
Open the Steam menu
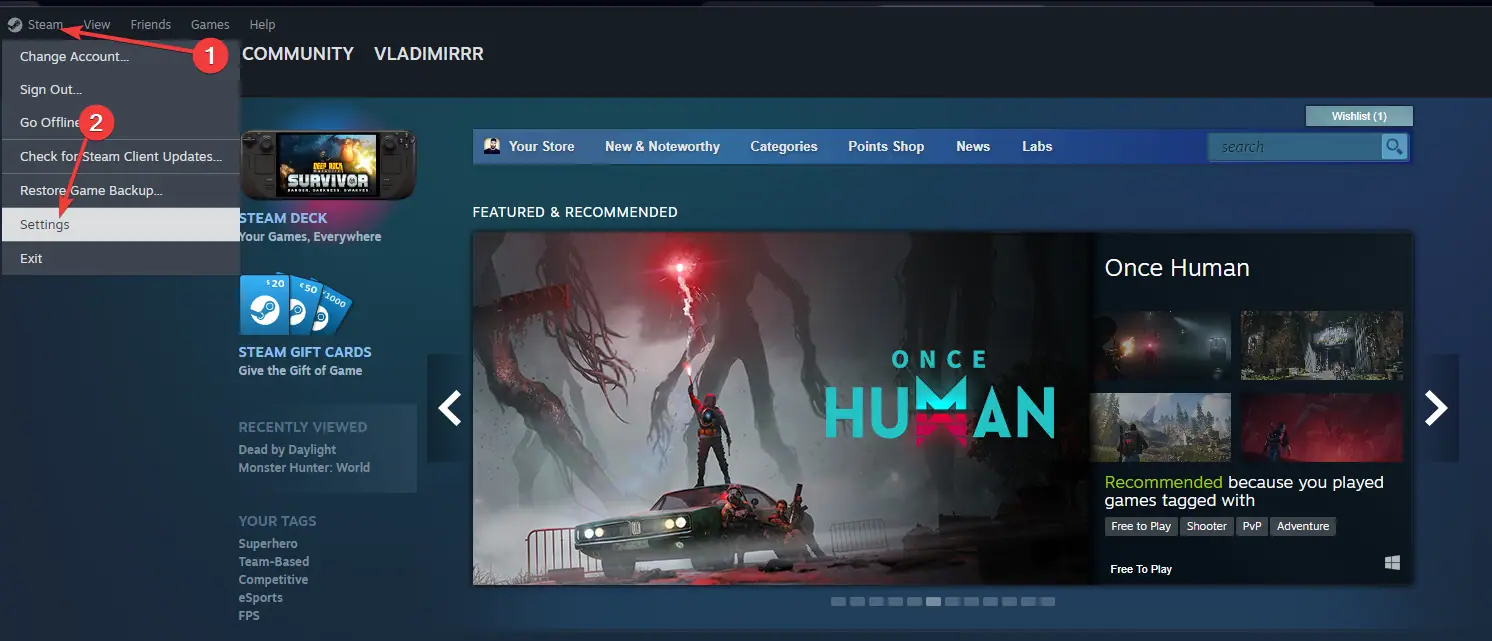pyautogui.click(x=46, y=24)
